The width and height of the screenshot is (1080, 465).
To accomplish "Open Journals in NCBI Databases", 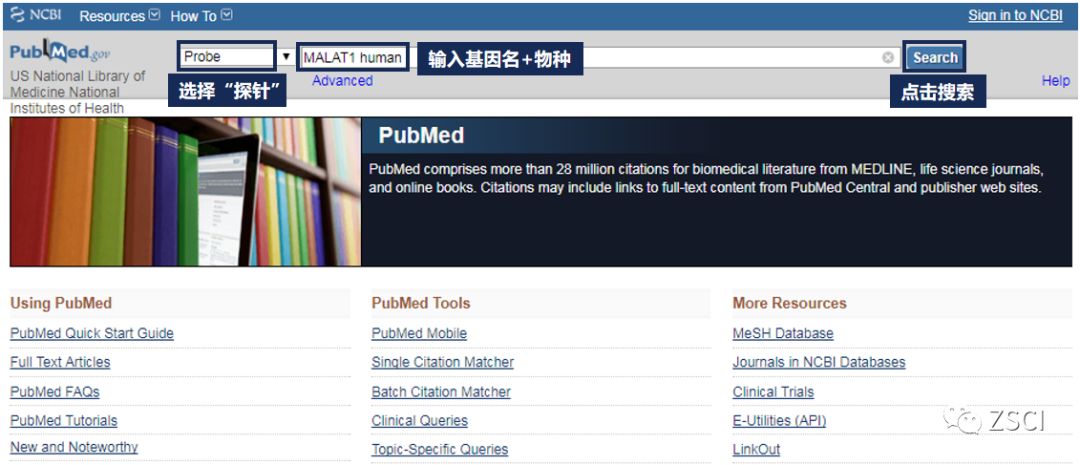I will tap(819, 362).
